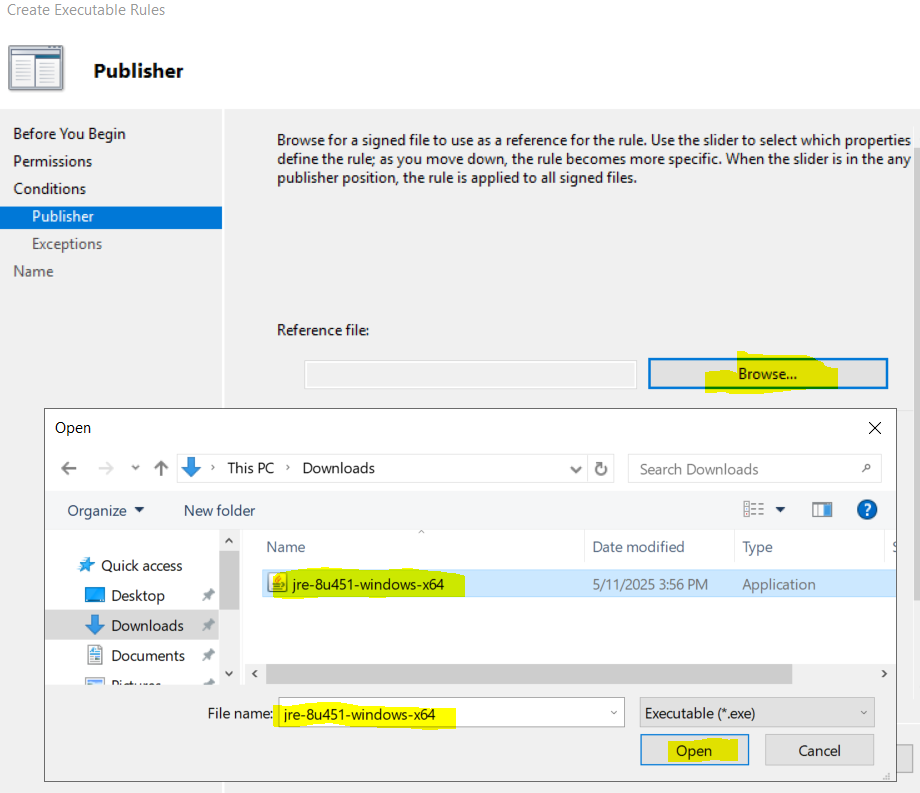This screenshot has height=793, width=920.
Task: Open the recent locations chevron
Action: pyautogui.click(x=136, y=468)
